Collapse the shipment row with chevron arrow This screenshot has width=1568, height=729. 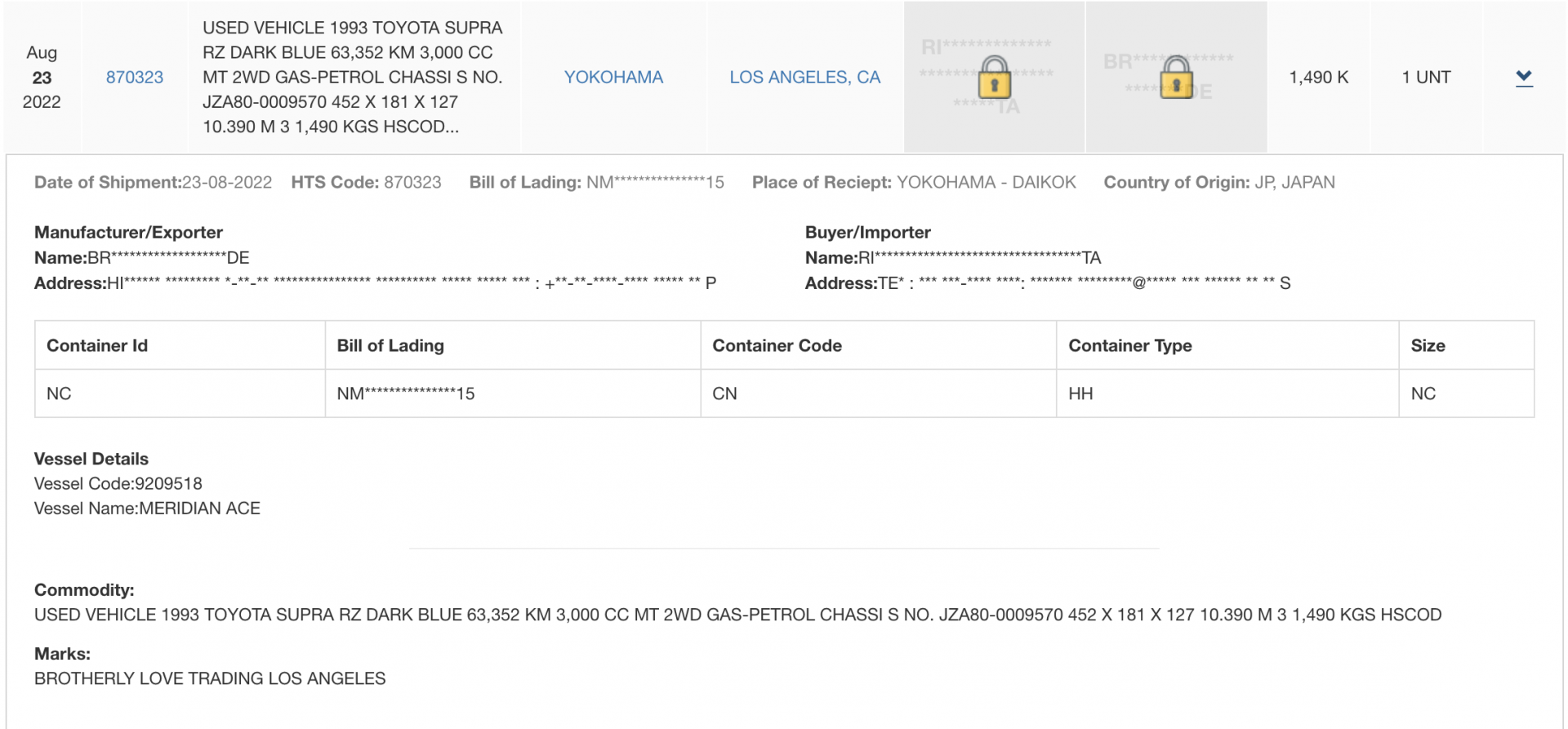(1523, 78)
